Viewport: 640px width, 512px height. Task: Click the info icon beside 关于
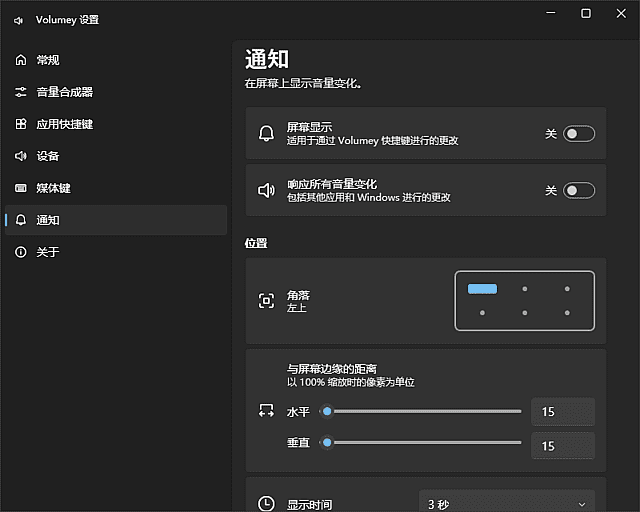click(21, 252)
